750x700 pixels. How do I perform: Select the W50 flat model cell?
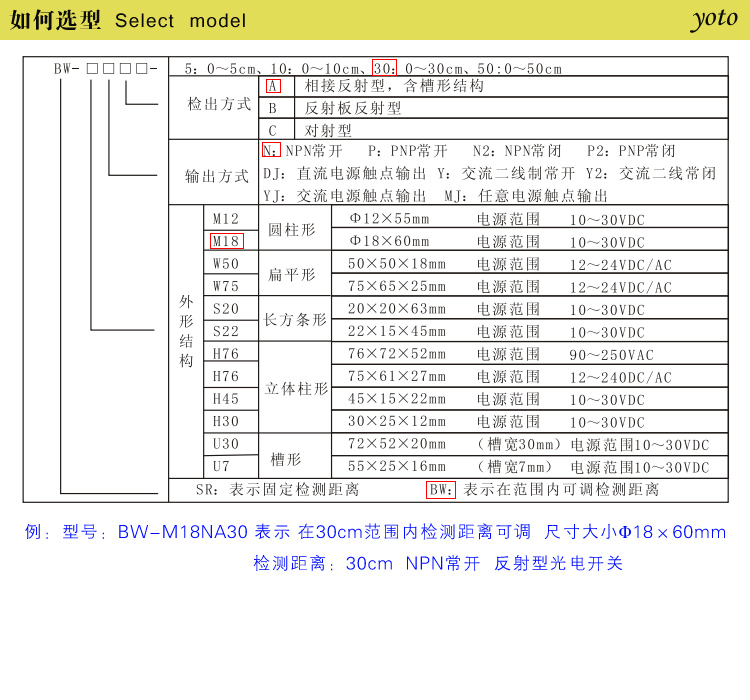[225, 264]
